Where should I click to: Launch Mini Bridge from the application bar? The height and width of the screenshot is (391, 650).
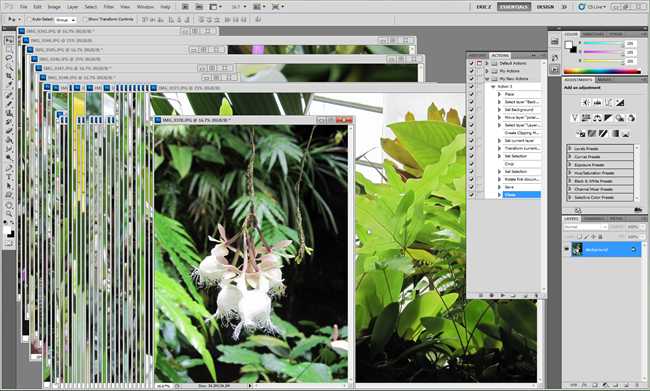click(x=199, y=7)
